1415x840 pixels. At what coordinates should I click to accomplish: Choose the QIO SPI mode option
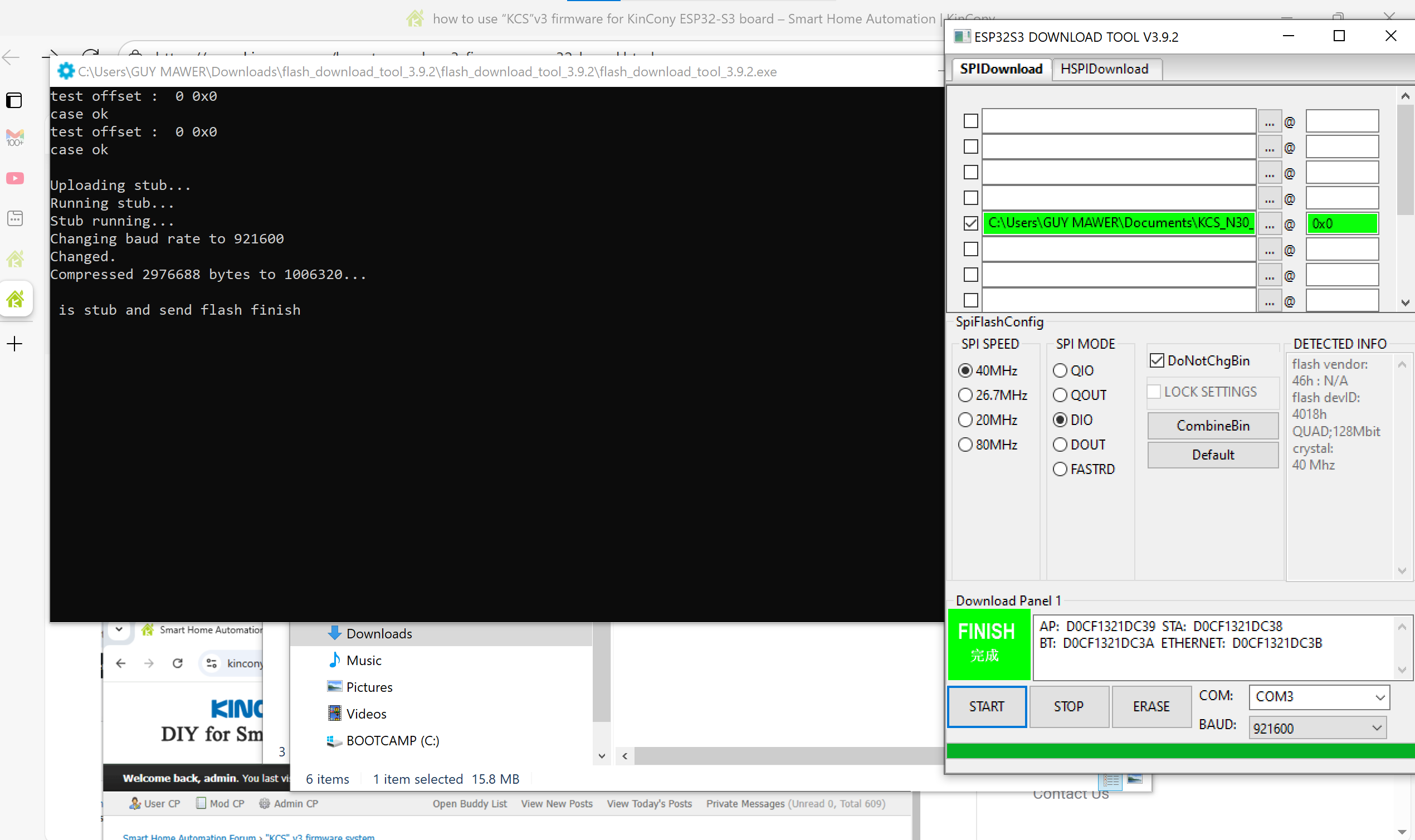click(x=1060, y=370)
